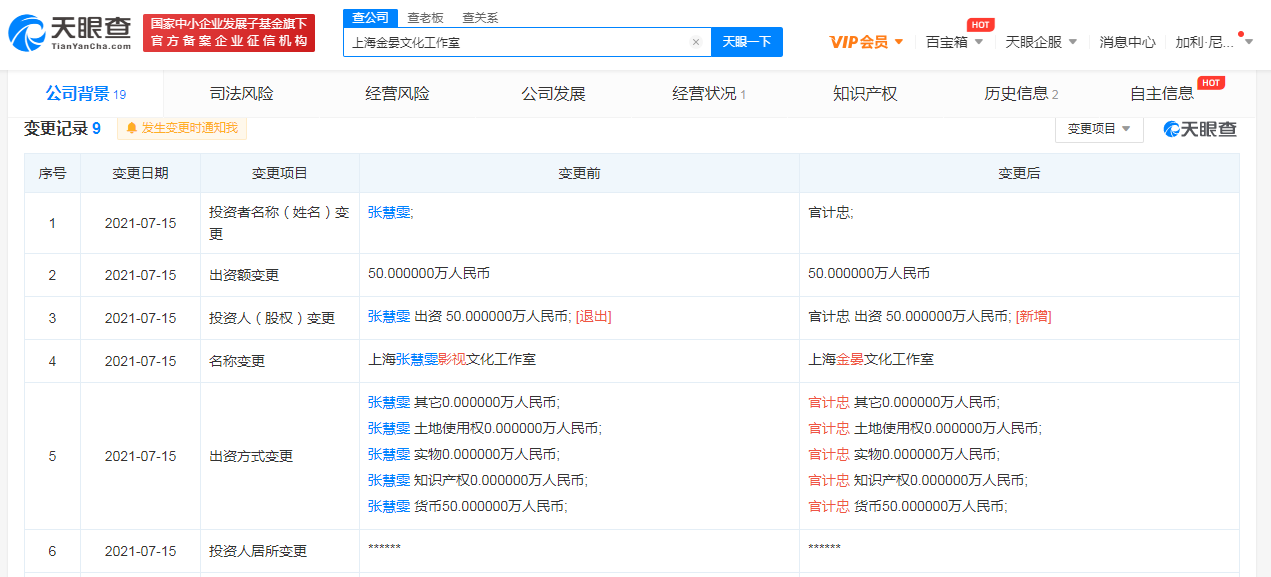Click the TianYanCha logo at top left

70,33
